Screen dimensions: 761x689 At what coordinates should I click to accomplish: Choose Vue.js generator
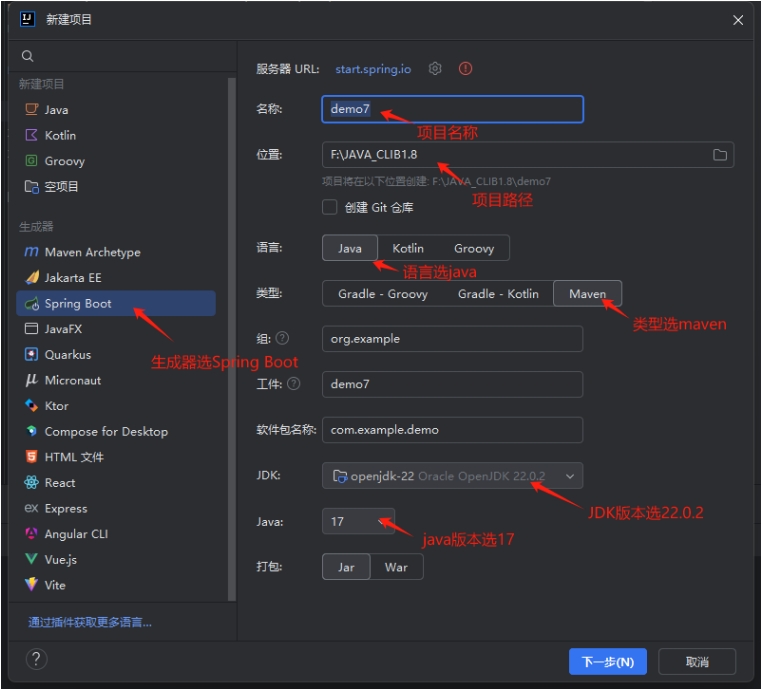point(116,559)
